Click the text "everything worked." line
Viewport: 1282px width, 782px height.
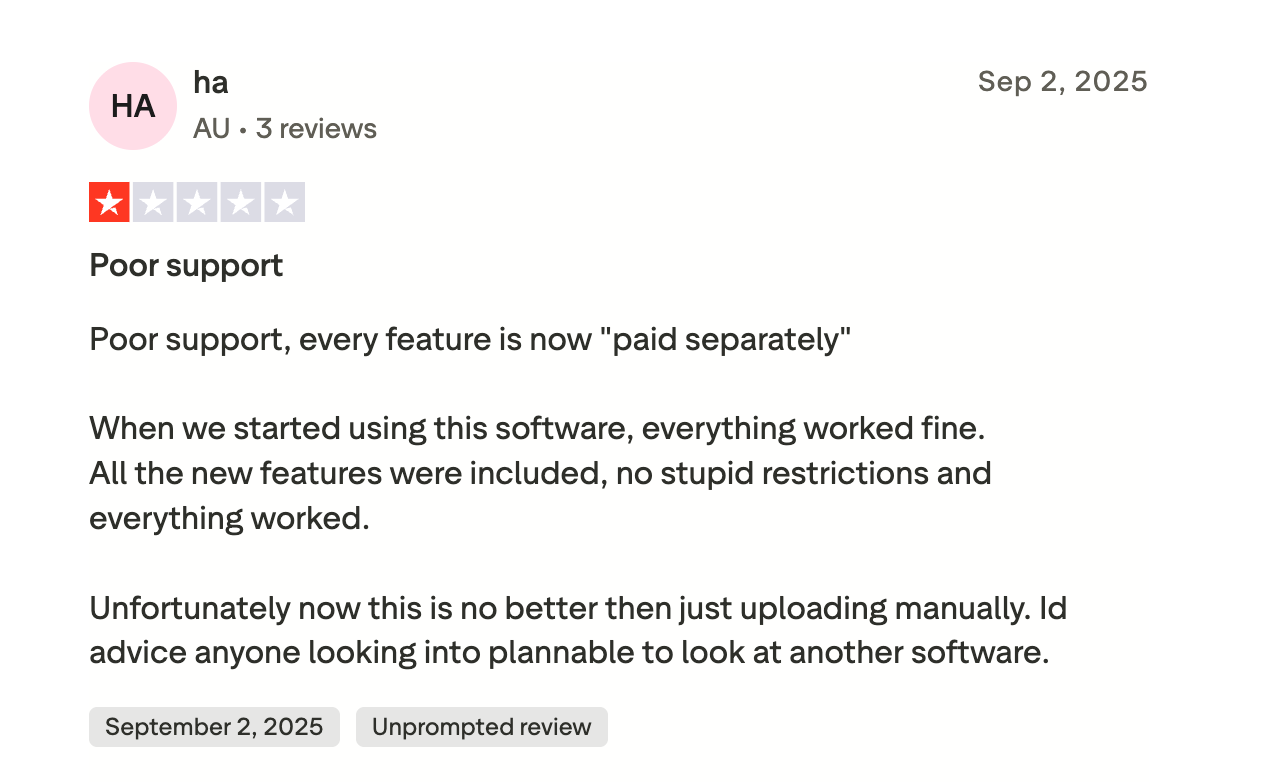click(x=229, y=518)
